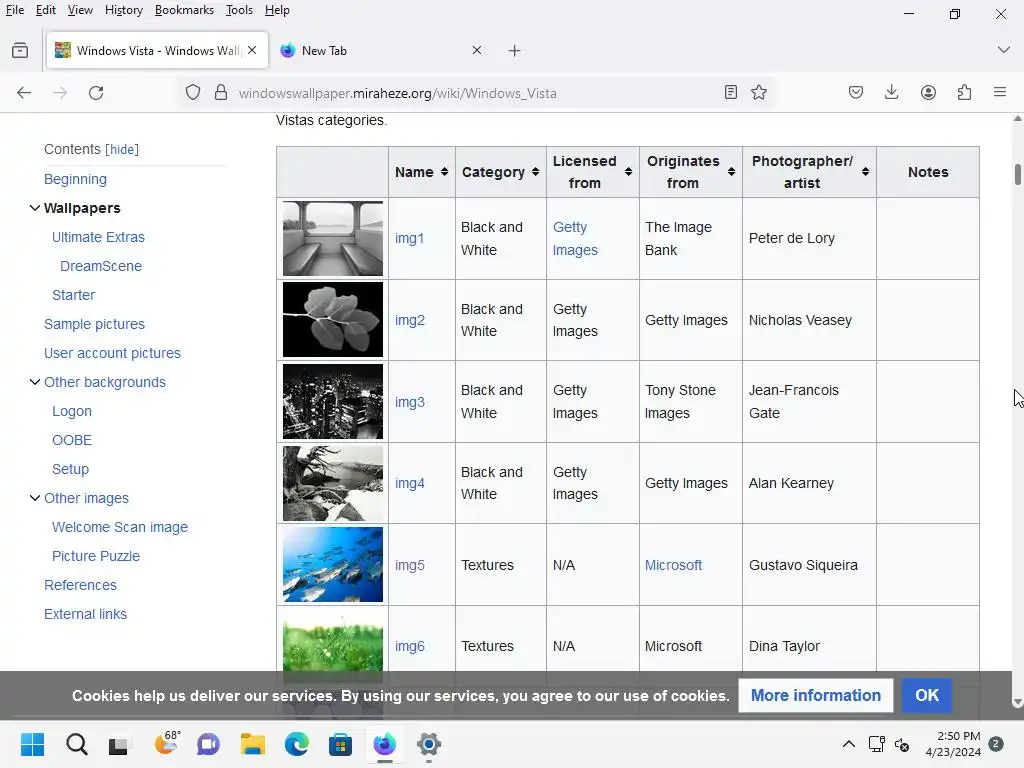The width and height of the screenshot is (1024, 768).
Task: Open the Firefox account icon
Action: pos(928,93)
